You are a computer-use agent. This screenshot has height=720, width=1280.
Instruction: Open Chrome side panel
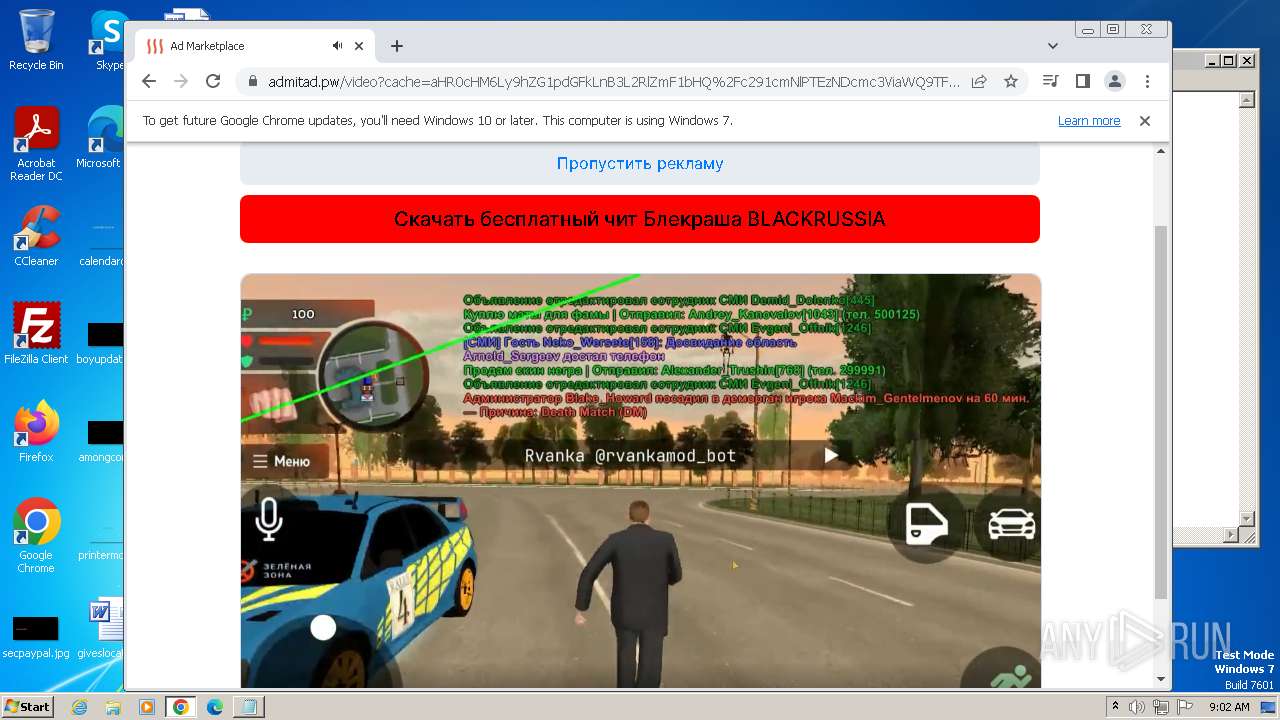pos(1082,82)
